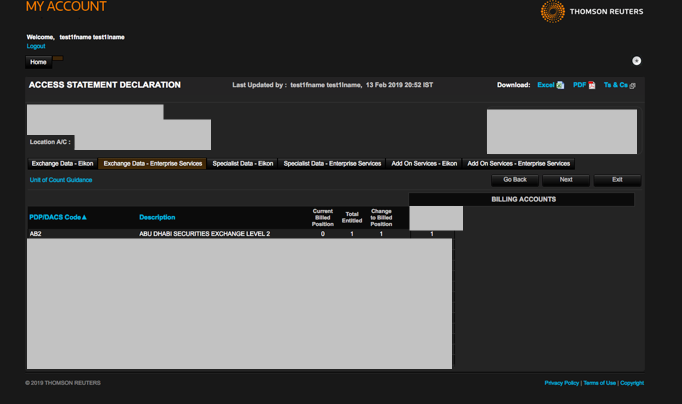Open the Ts & Cs link

(615, 85)
